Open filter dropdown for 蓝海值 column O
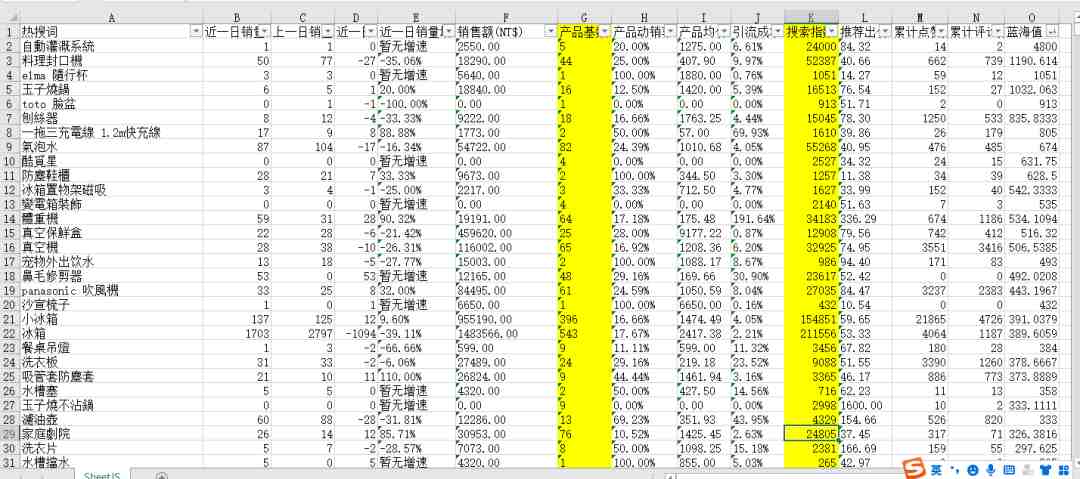 pos(1052,31)
